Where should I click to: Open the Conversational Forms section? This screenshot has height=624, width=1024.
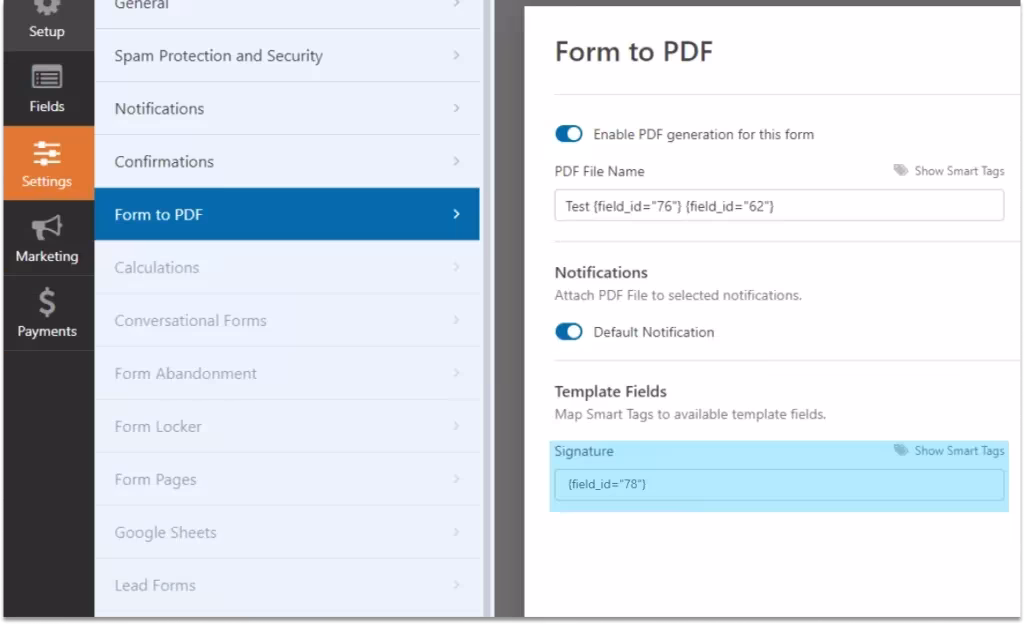(x=286, y=320)
